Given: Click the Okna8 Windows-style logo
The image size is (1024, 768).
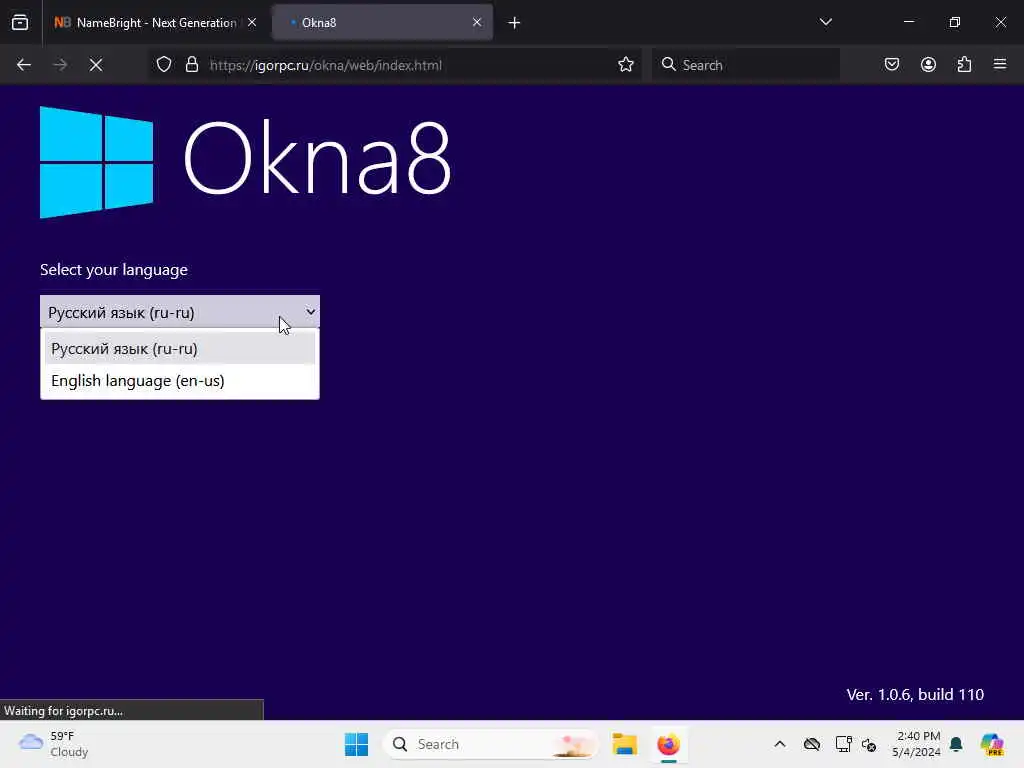Looking at the screenshot, I should tap(97, 162).
